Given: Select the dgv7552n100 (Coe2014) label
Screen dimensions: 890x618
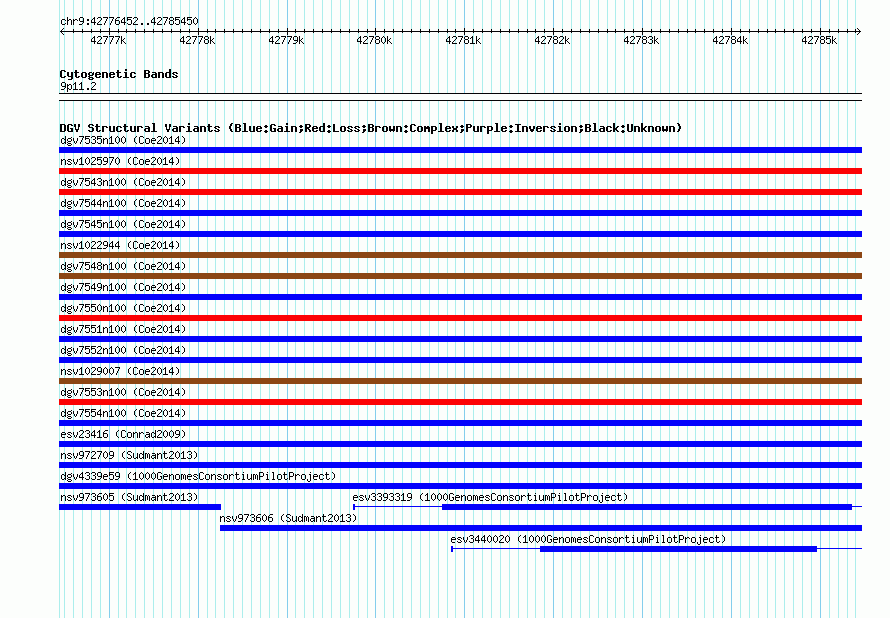Looking at the screenshot, I should (123, 350).
